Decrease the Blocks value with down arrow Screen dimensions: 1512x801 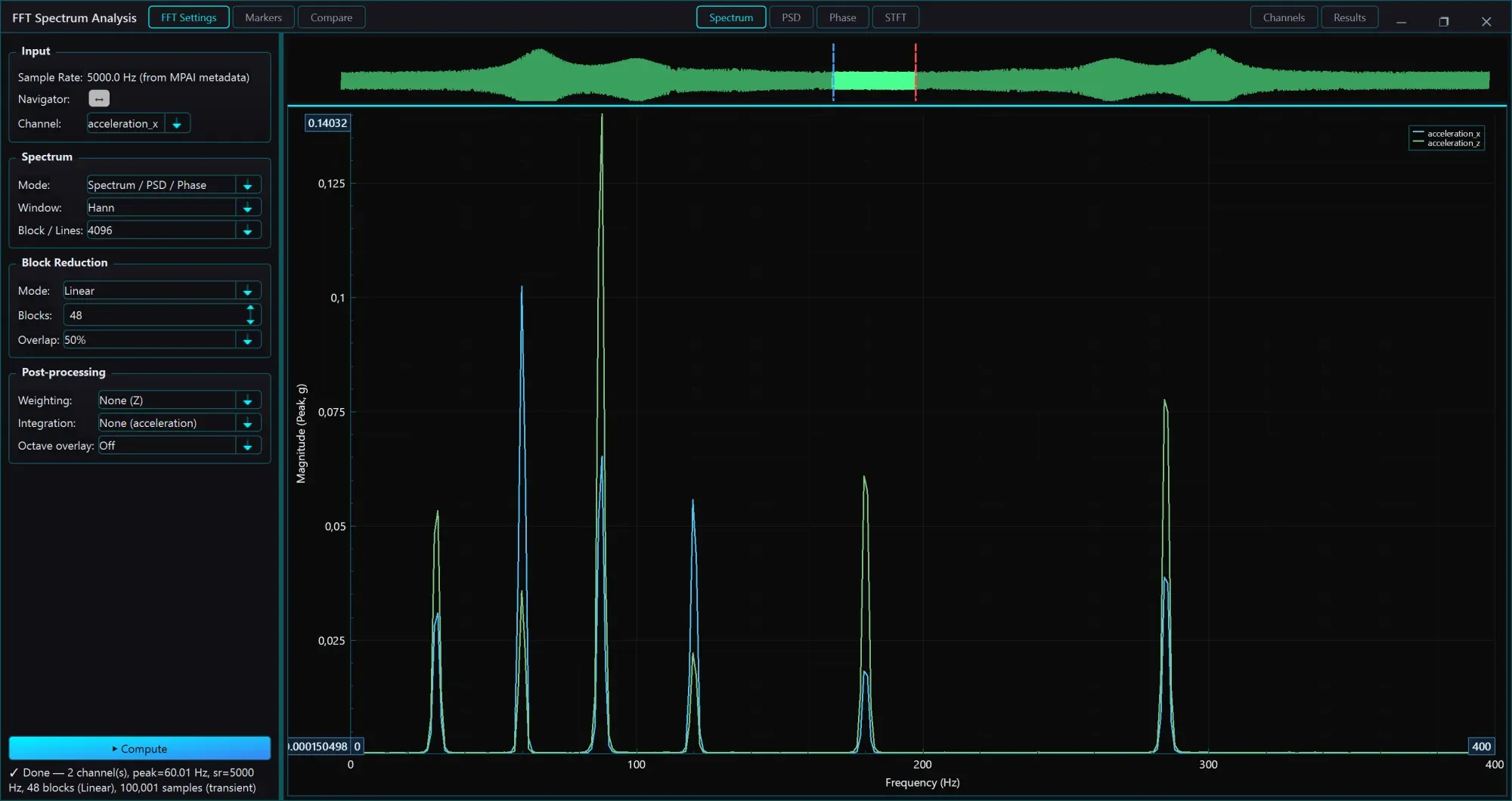250,321
